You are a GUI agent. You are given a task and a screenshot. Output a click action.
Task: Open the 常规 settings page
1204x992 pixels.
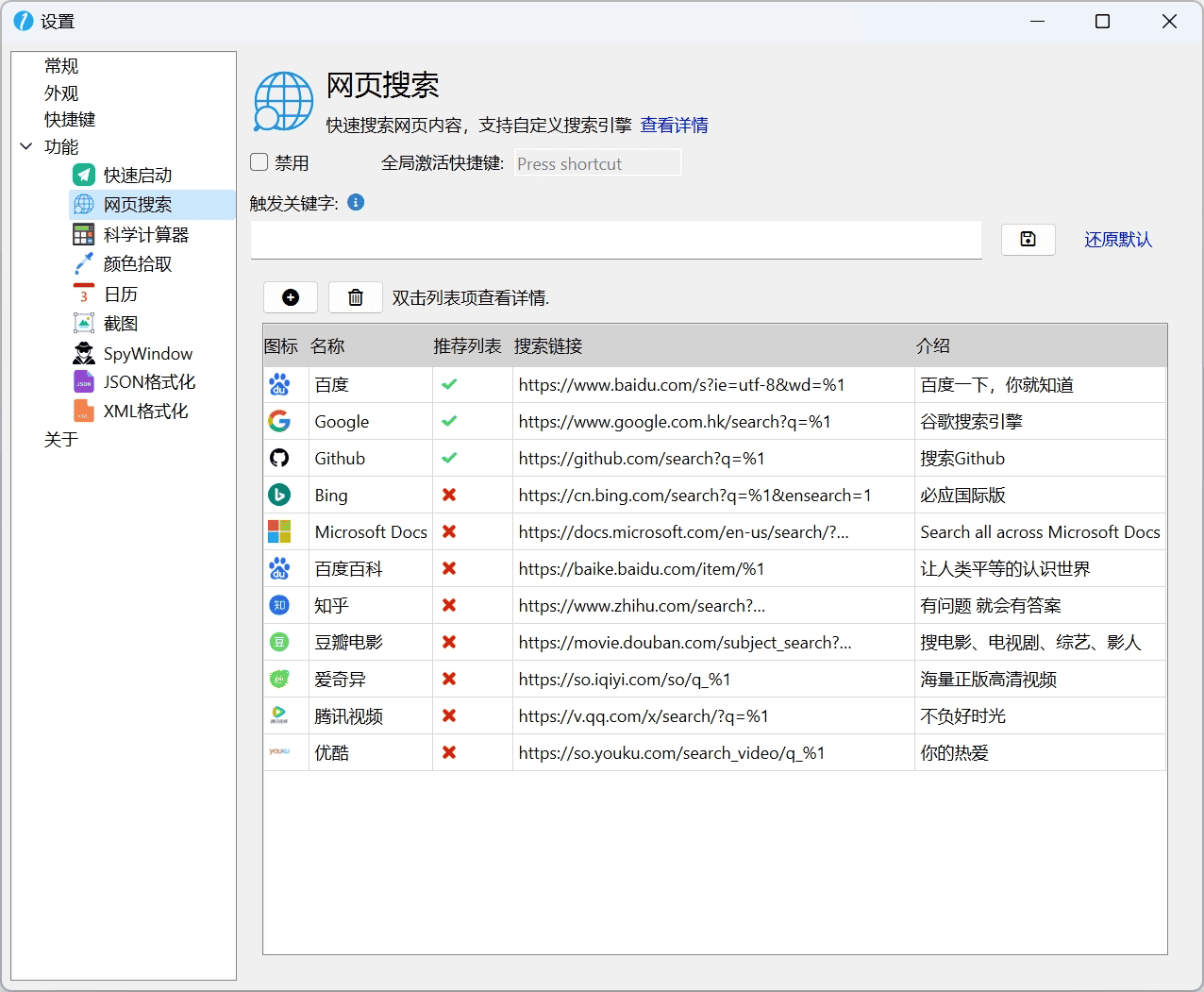[x=61, y=66]
